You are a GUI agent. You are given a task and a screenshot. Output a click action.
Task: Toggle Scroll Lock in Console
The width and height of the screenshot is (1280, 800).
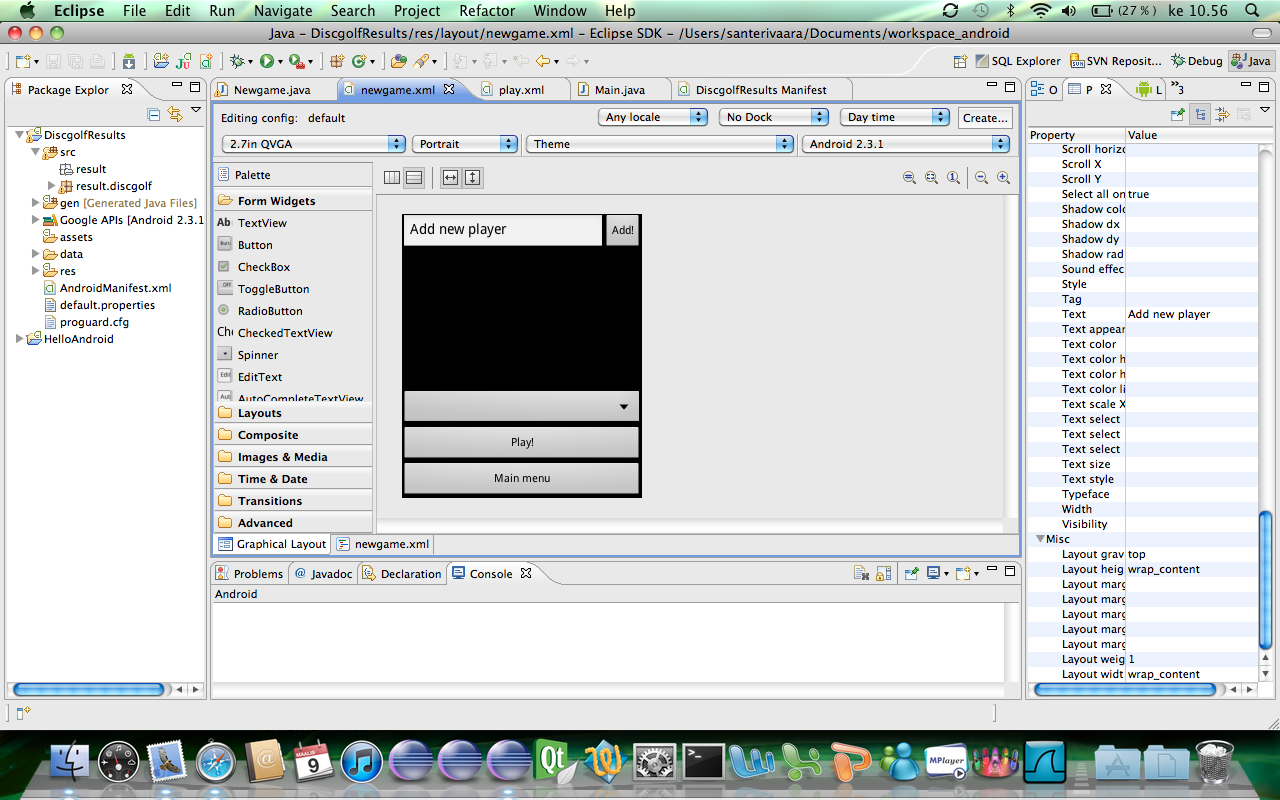tap(883, 574)
